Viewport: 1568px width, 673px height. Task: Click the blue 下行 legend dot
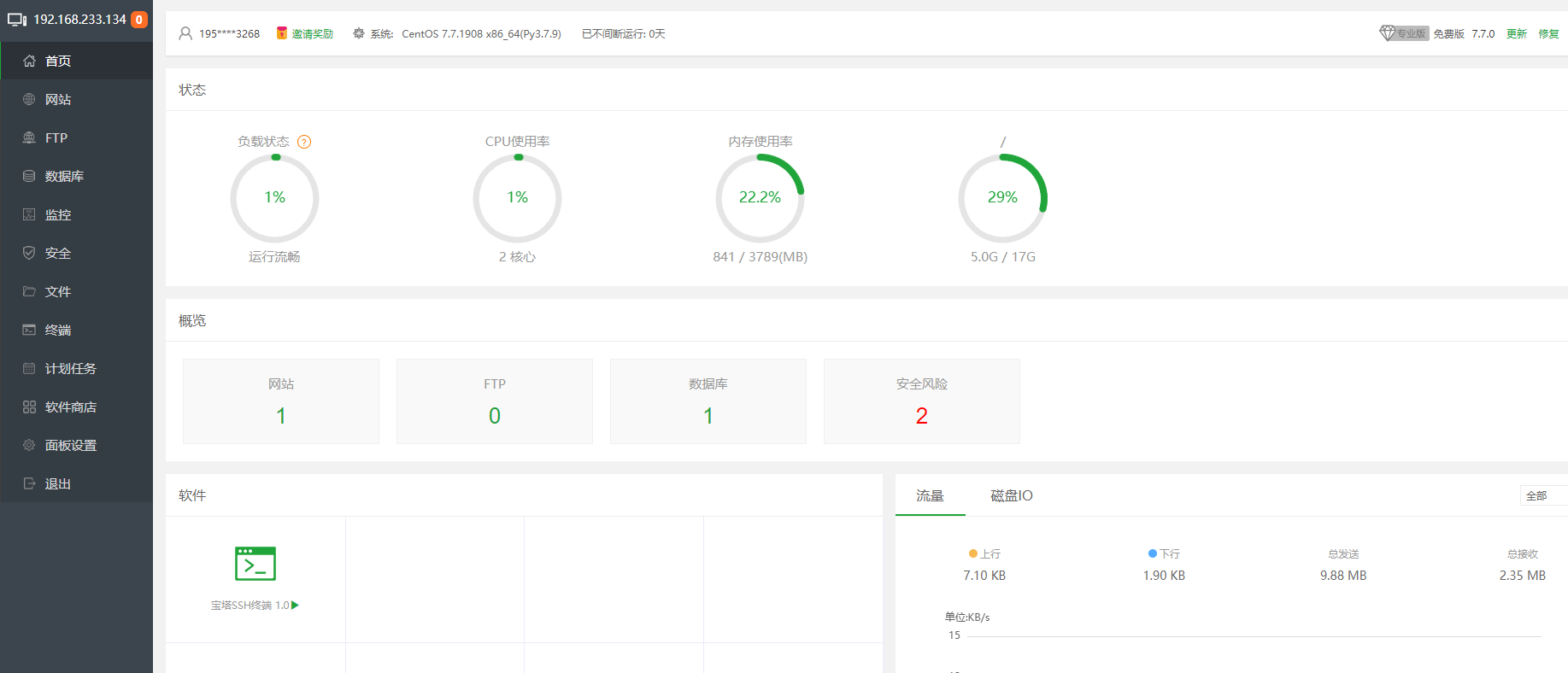(x=1152, y=553)
